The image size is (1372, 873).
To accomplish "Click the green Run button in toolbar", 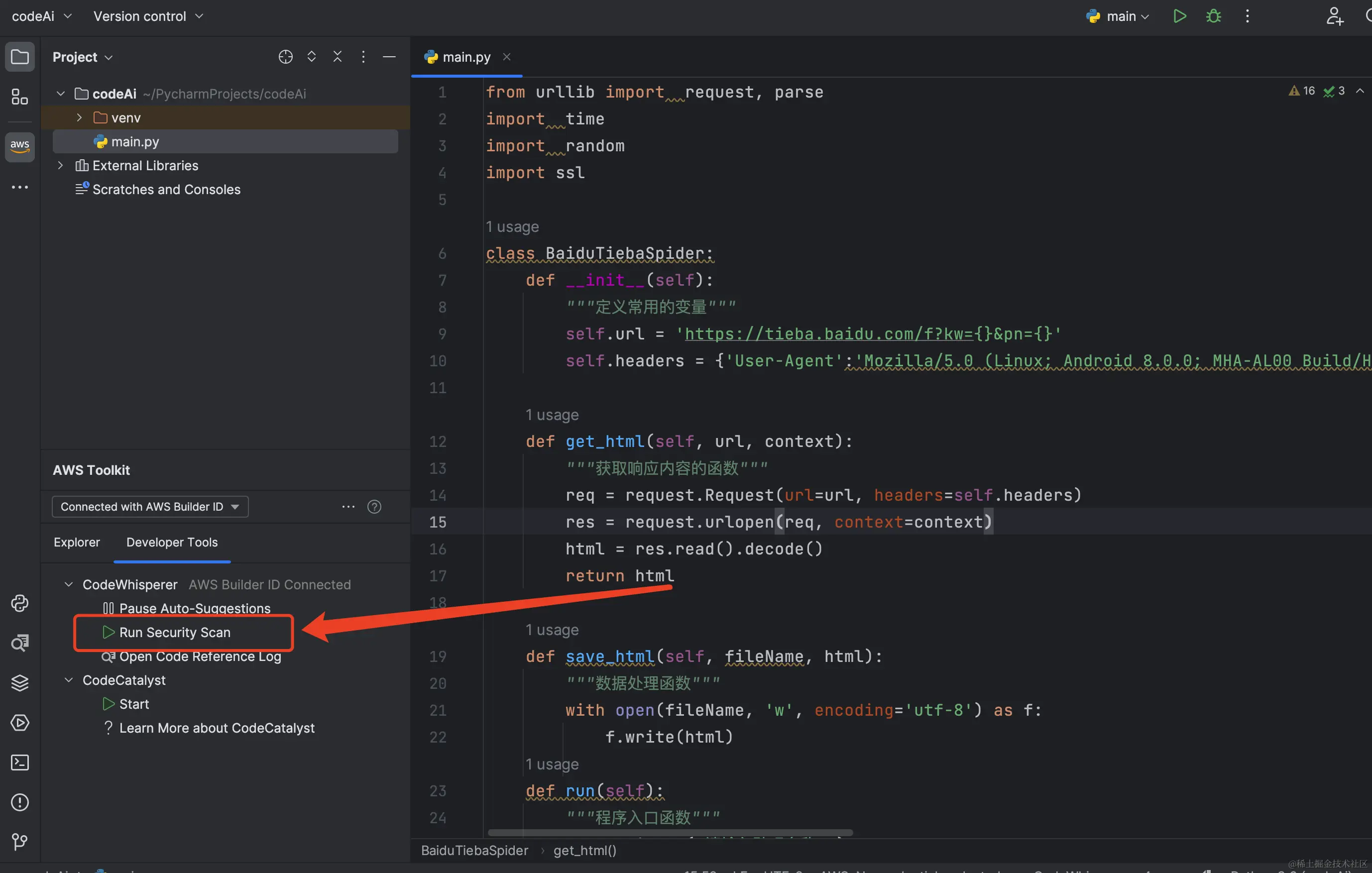I will point(1179,16).
